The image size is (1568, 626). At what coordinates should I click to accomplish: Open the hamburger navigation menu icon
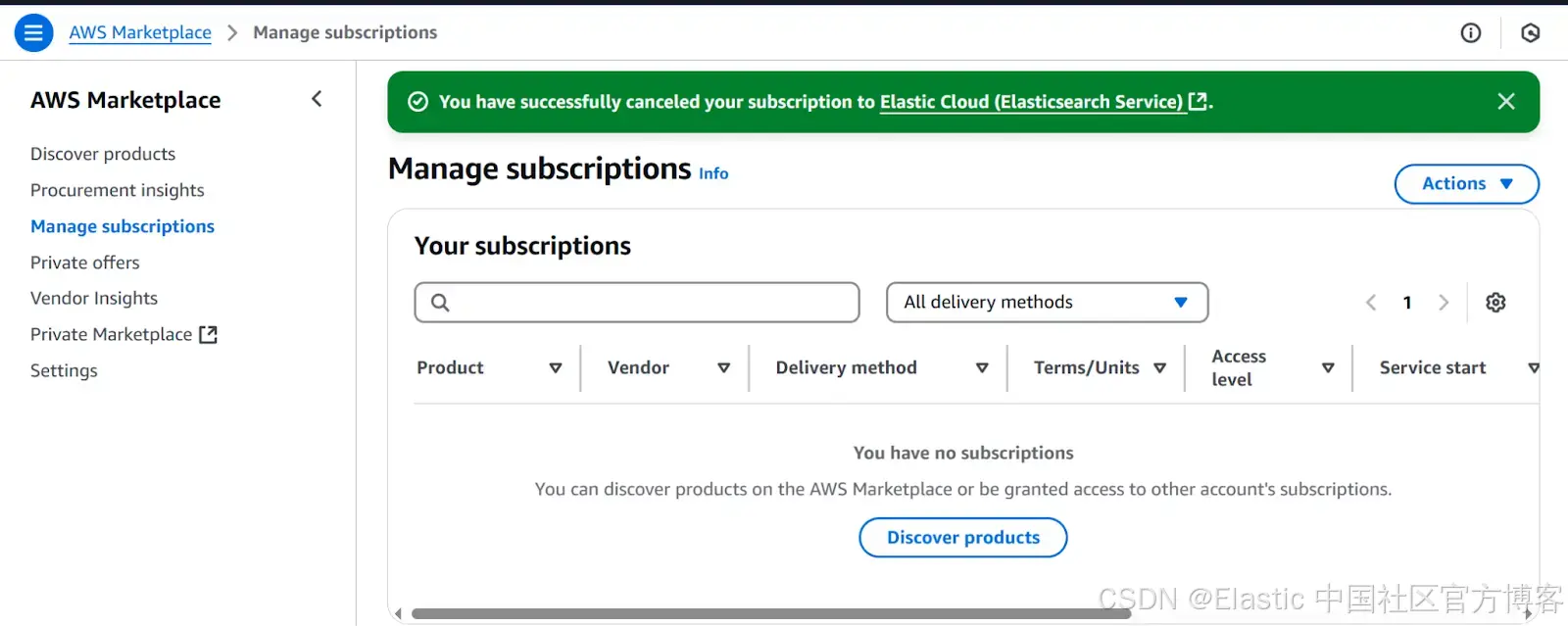33,32
